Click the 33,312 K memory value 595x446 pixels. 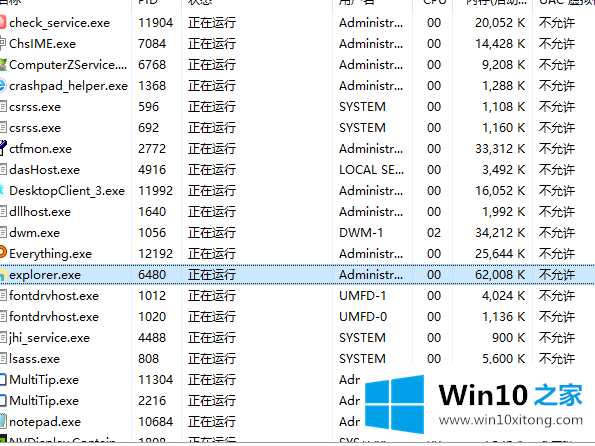500,149
